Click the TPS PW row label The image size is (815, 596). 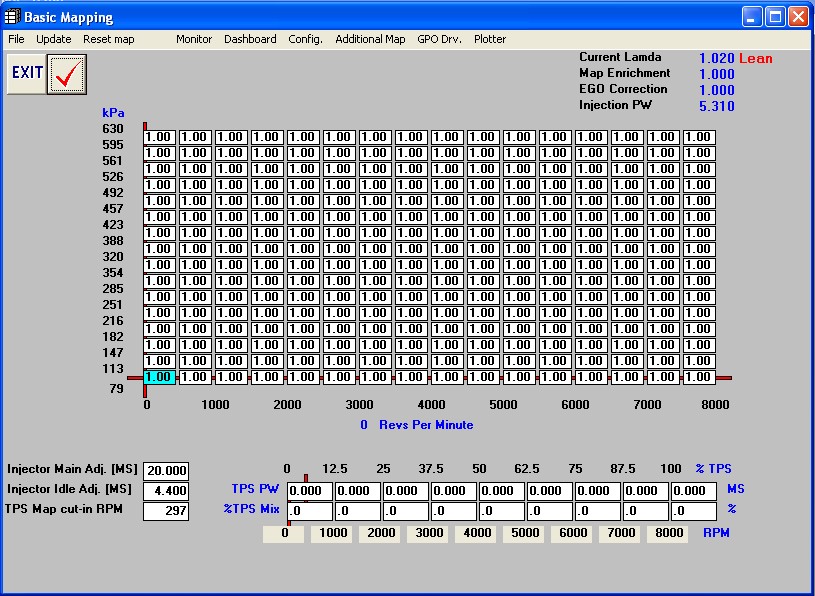(x=255, y=489)
